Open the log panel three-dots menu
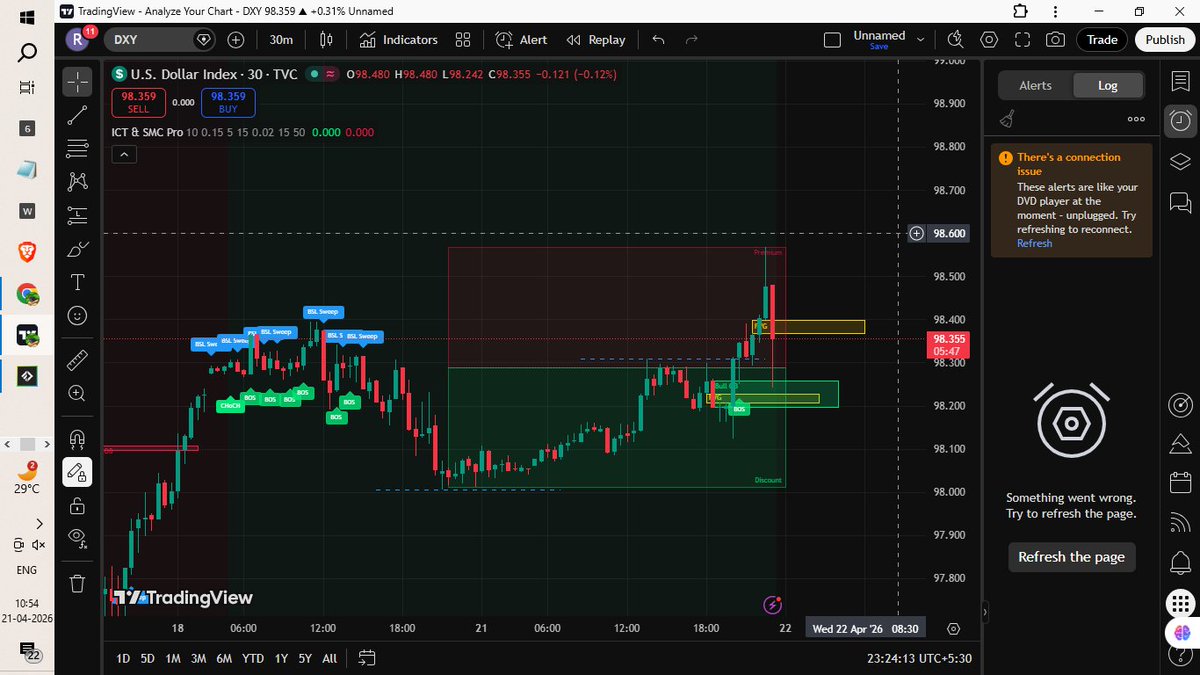 1136,119
